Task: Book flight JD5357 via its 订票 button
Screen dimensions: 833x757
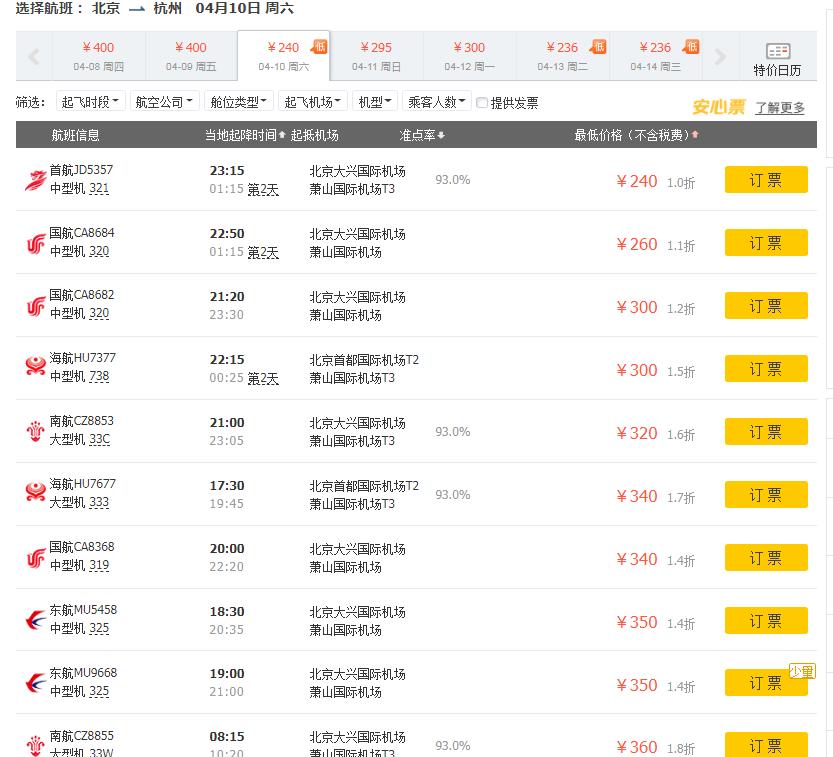Action: [x=766, y=180]
